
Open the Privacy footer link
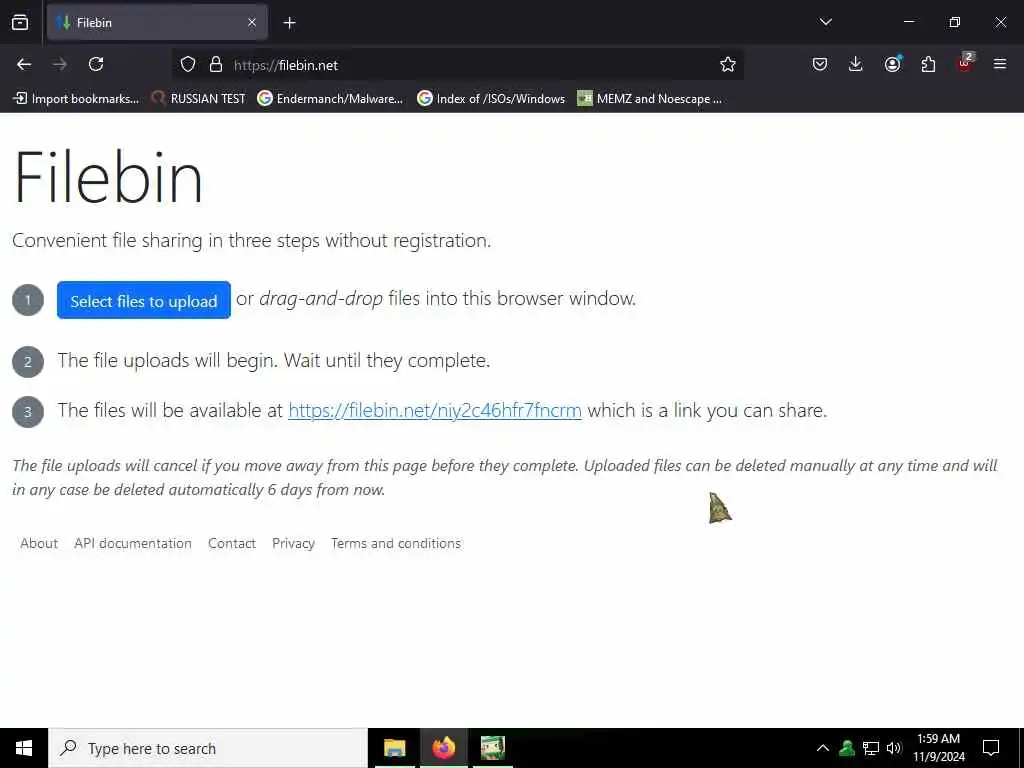[293, 543]
